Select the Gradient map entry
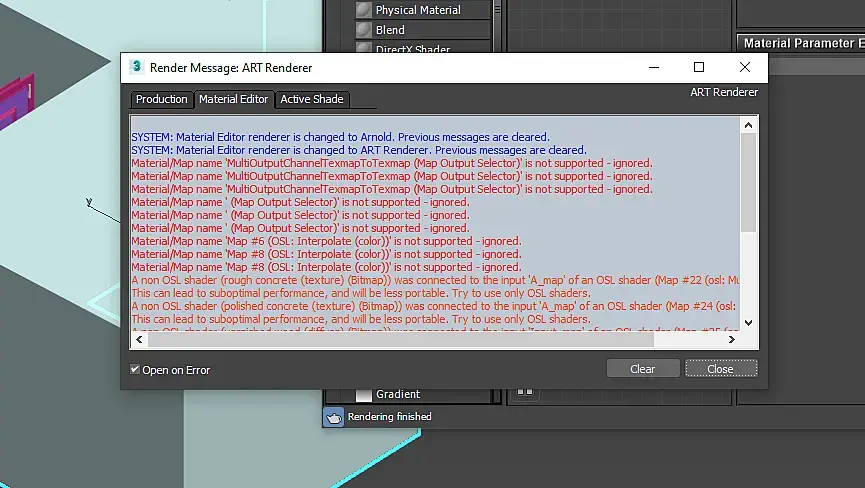The height and width of the screenshot is (488, 865). [398, 394]
